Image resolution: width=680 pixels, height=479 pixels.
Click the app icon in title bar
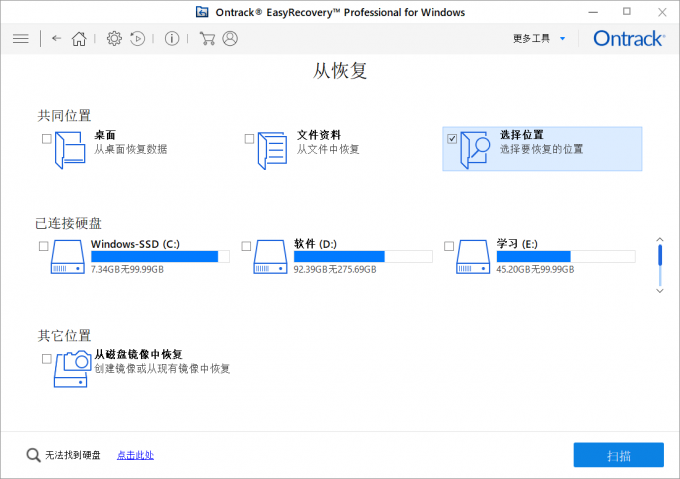pos(202,12)
